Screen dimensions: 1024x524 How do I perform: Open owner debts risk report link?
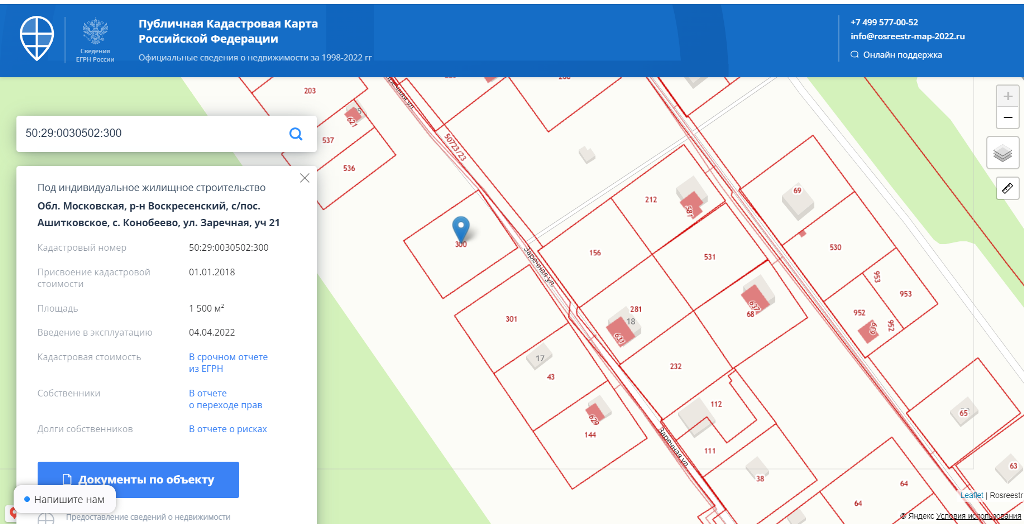(x=228, y=429)
